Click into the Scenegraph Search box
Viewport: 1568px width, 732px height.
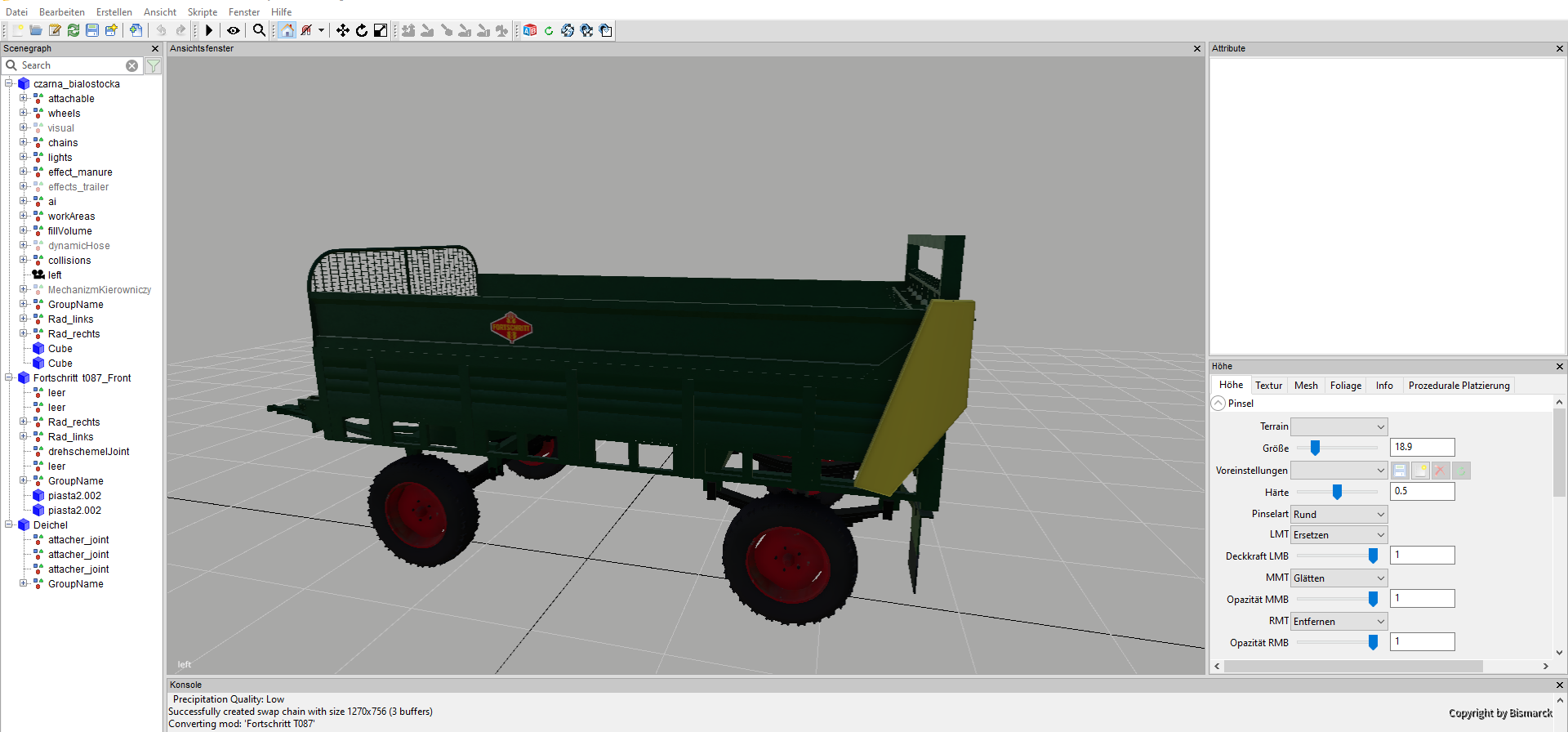click(x=72, y=65)
